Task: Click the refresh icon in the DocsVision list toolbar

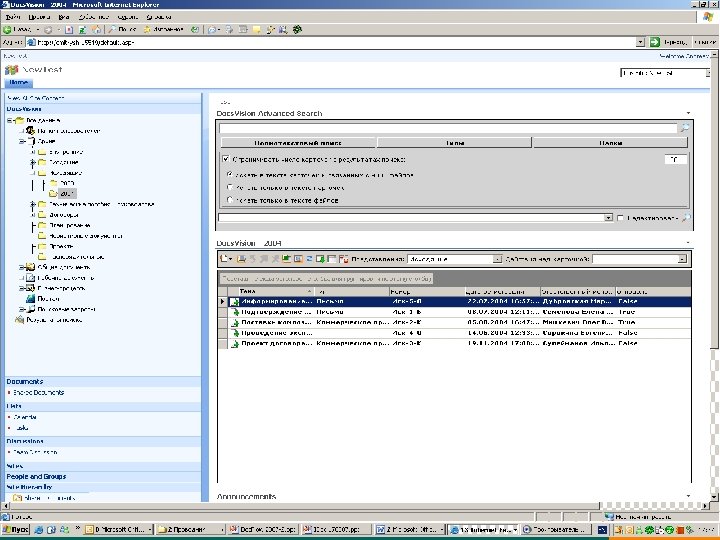Action: tap(309, 258)
